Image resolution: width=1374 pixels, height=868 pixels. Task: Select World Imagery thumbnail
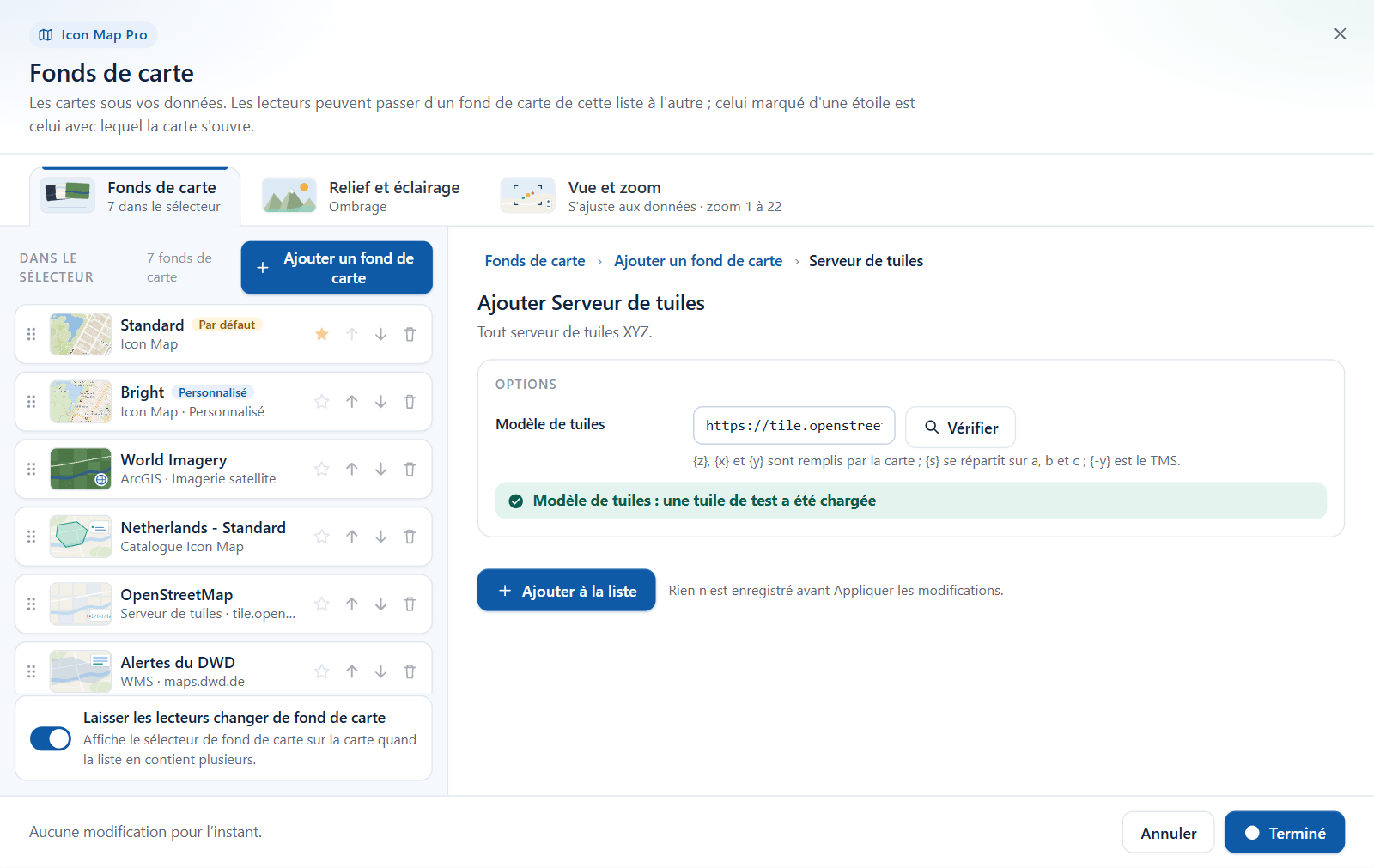click(x=81, y=469)
